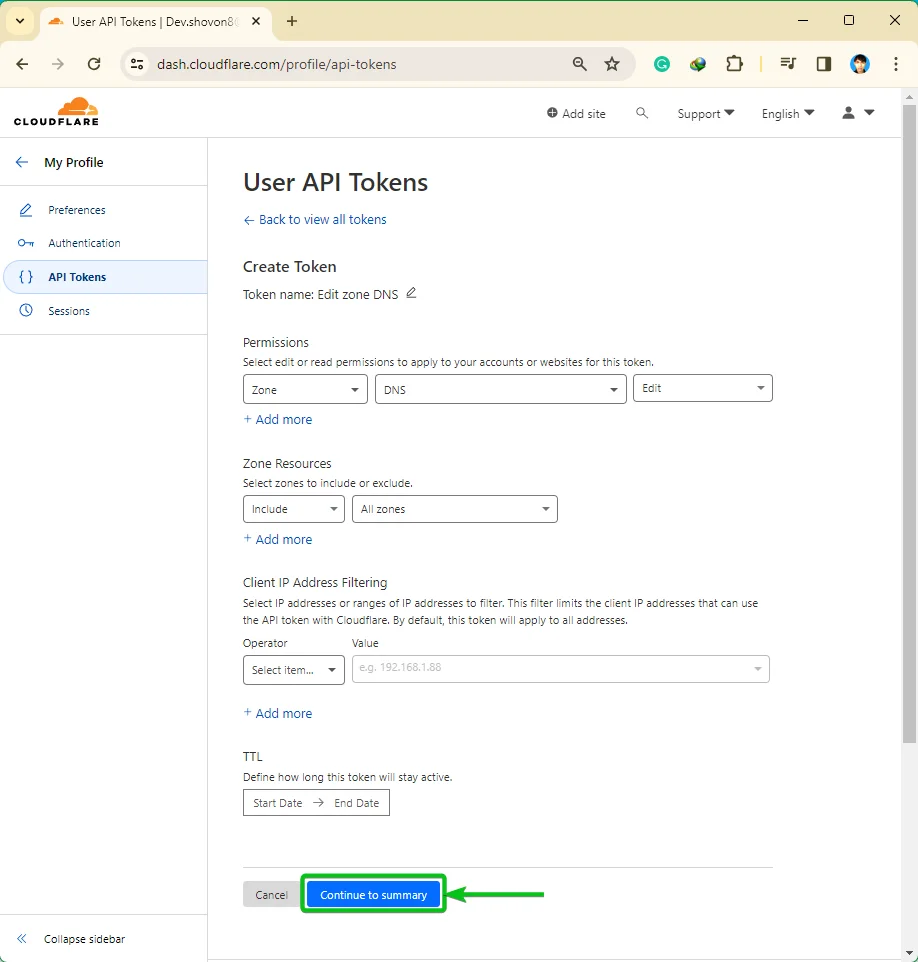Click the back arrow beside My Profile

(22, 162)
